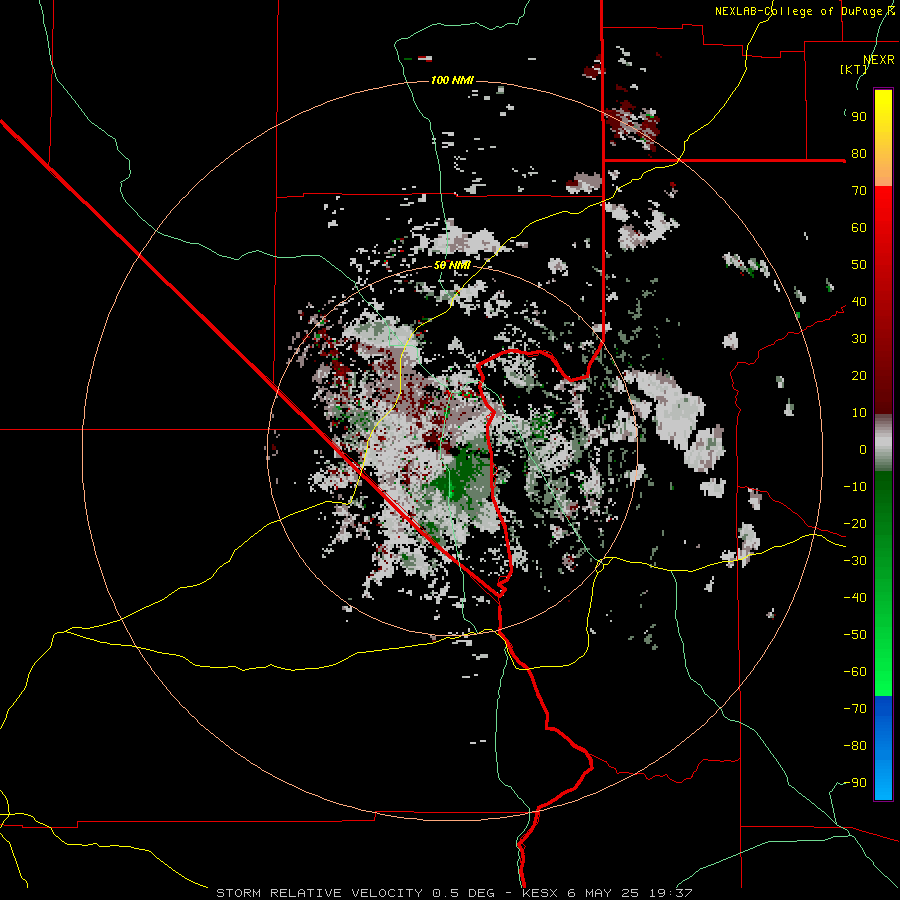Click the 70 value on the color scale
Screen dimensions: 900x900
tap(859, 191)
